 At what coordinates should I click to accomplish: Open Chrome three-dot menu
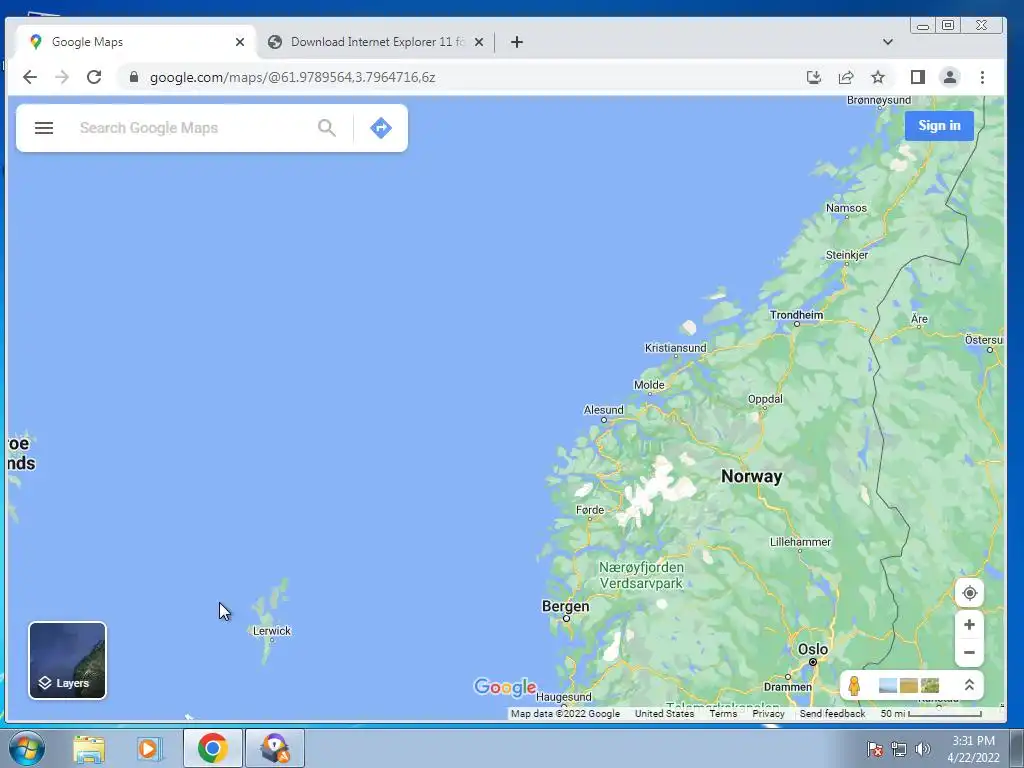pos(982,77)
